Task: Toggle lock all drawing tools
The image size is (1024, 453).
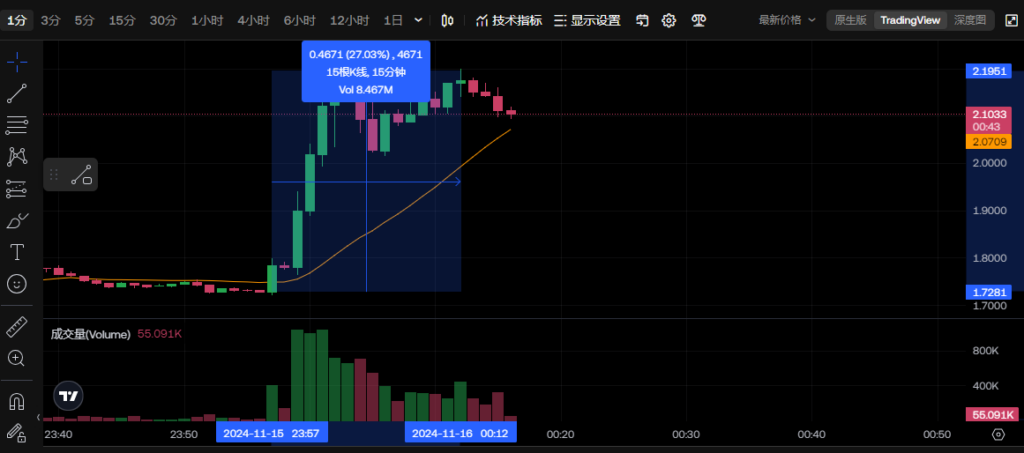Action: click(17, 432)
